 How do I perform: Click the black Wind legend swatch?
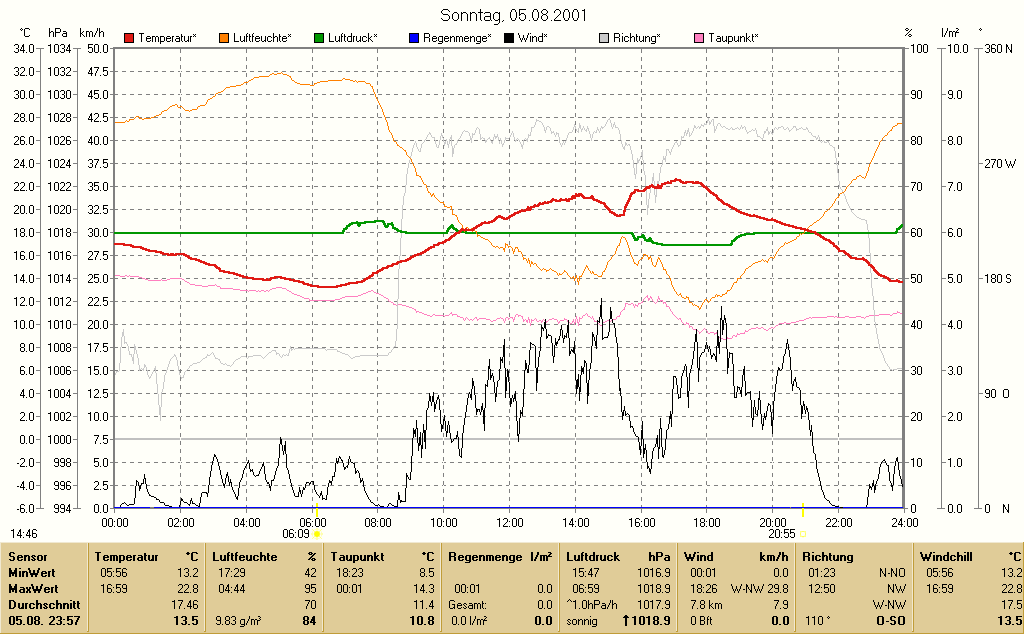(x=509, y=39)
